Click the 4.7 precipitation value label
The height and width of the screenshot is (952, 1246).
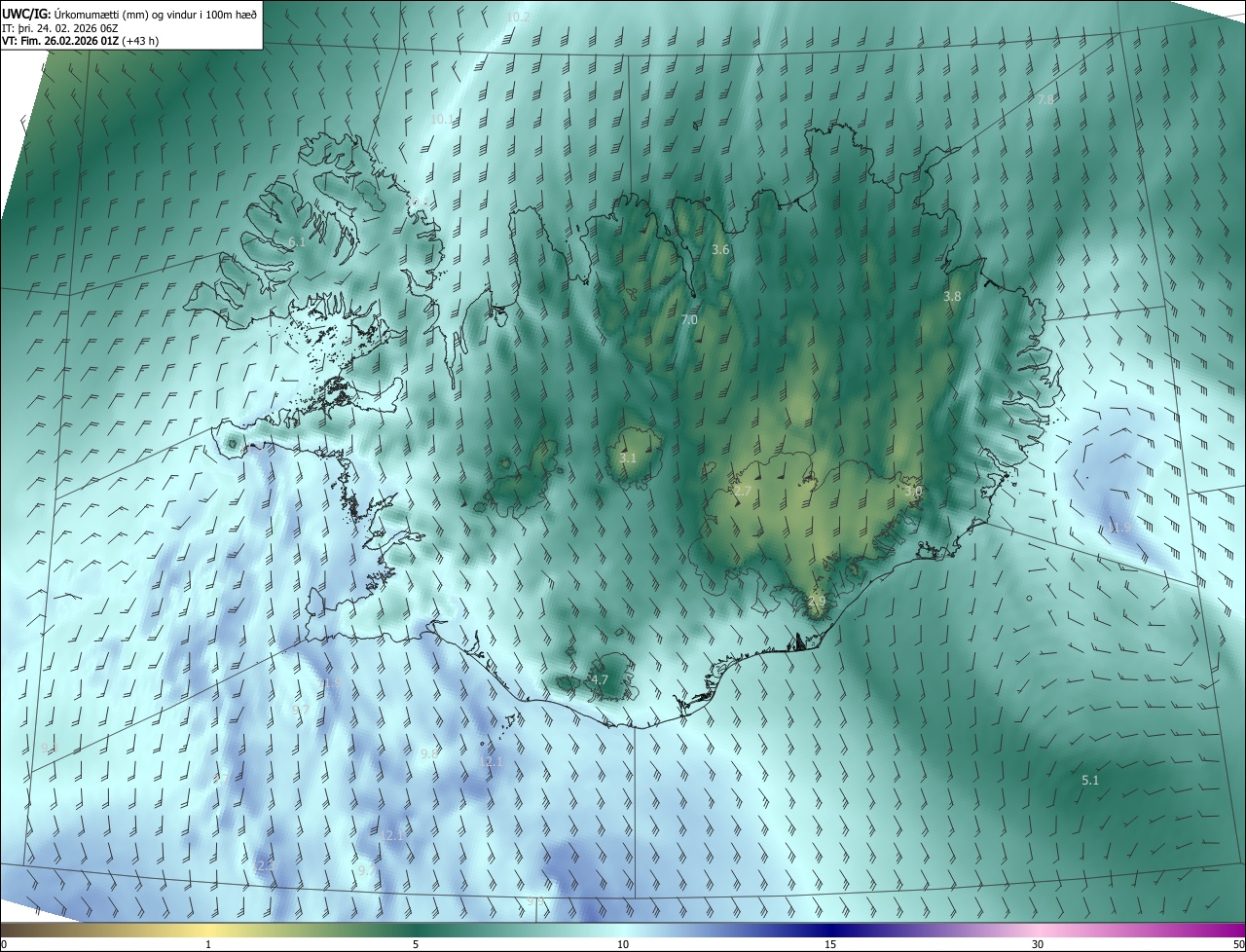click(600, 680)
